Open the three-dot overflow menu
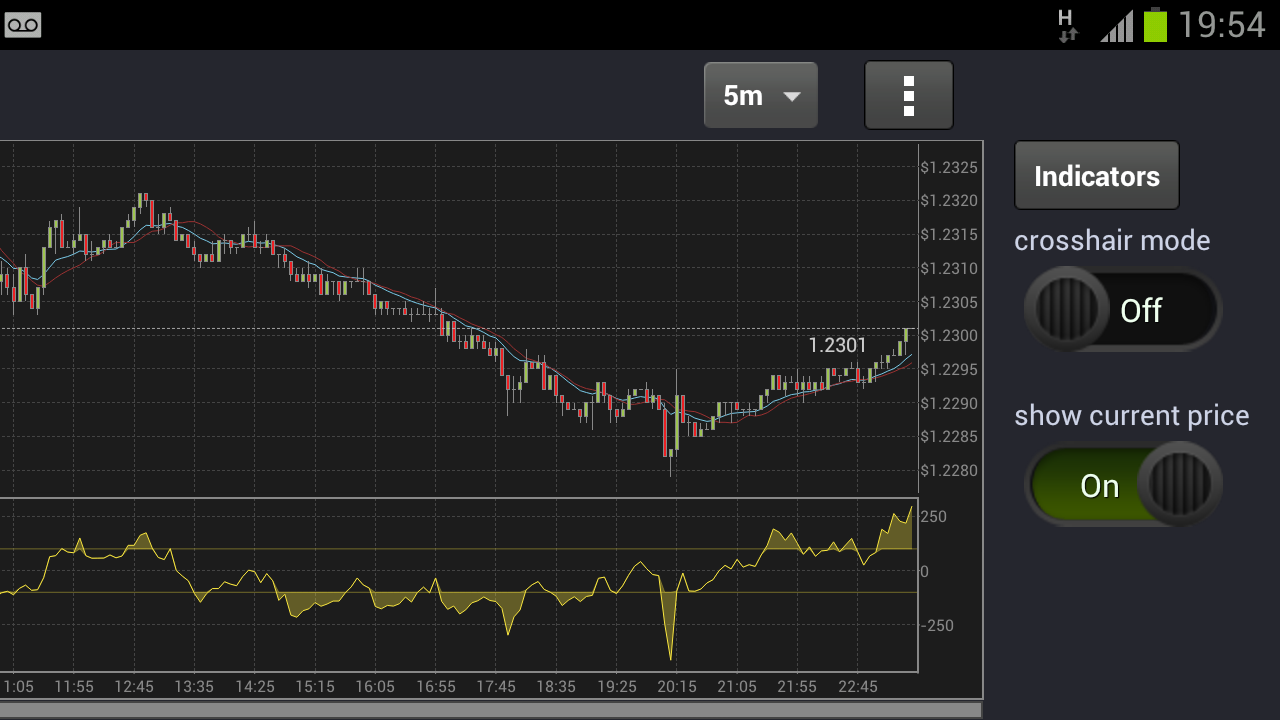 click(908, 96)
